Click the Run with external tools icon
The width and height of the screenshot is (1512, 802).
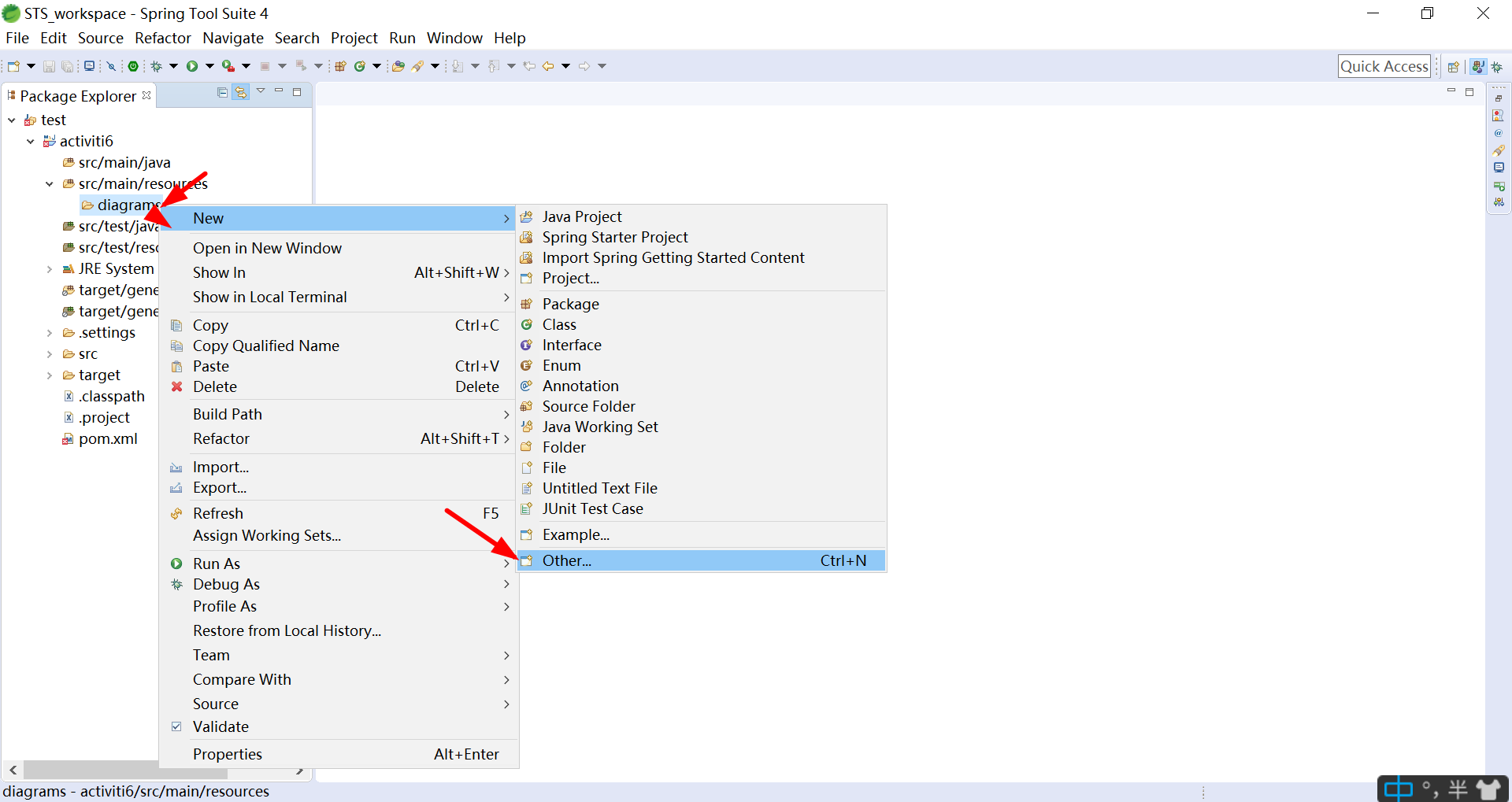(228, 66)
